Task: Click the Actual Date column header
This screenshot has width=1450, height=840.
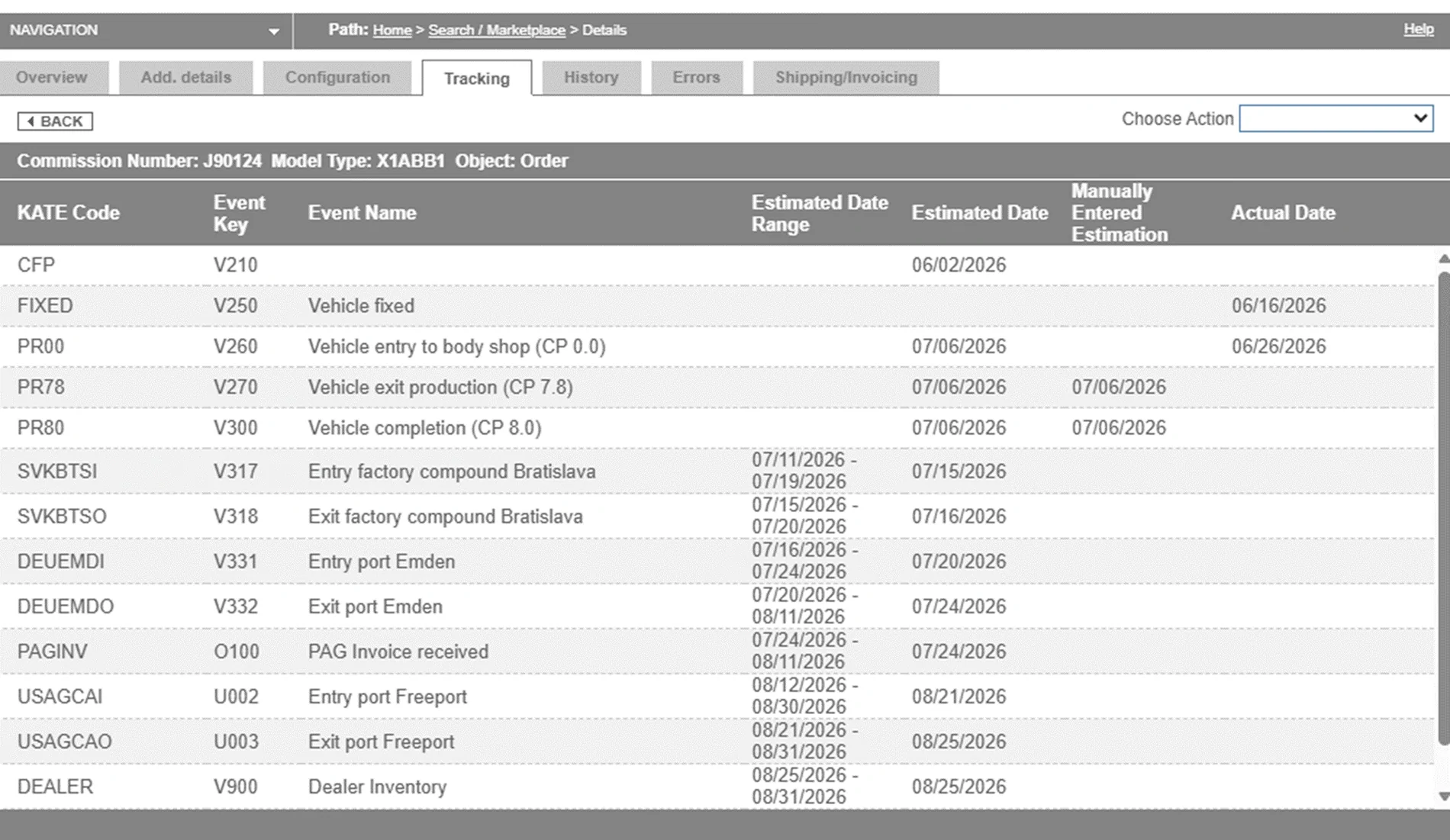Action: click(1283, 213)
